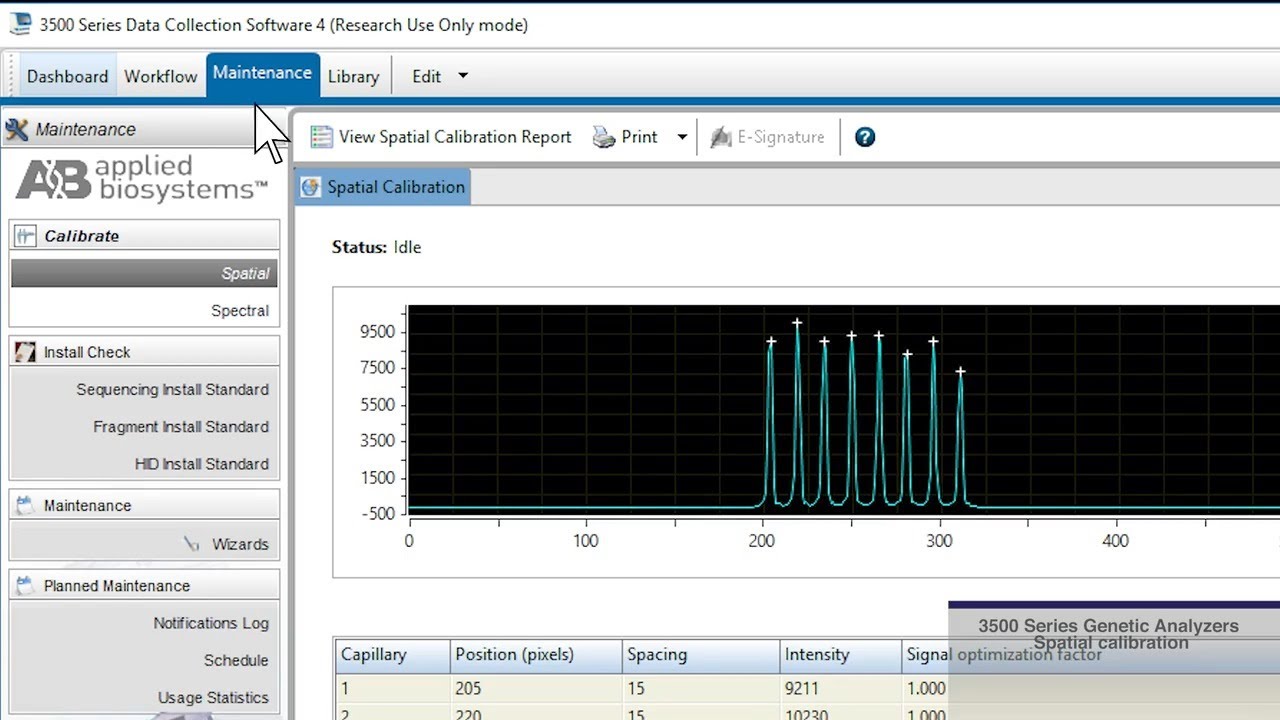
Task: Click the Position (pixels) column header
Action: tap(536, 655)
